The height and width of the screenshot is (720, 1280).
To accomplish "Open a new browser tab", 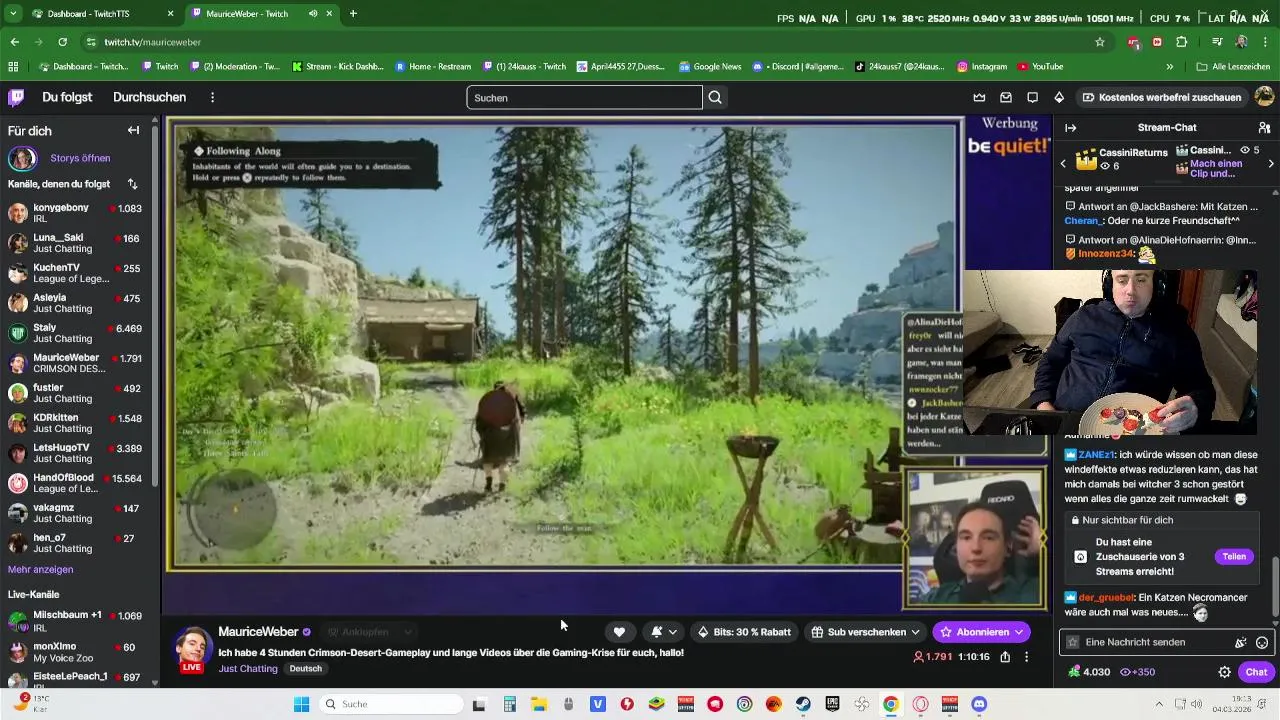I will (x=353, y=14).
